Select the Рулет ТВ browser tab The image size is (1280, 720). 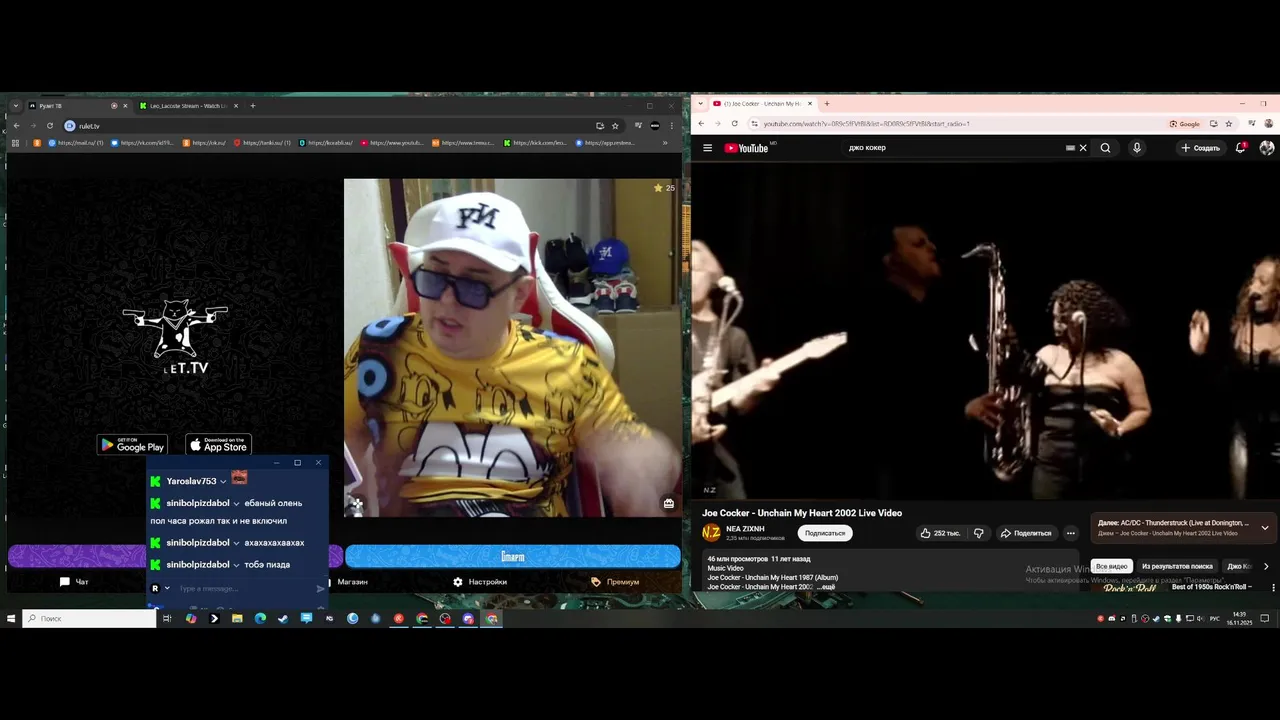pyautogui.click(x=78, y=106)
